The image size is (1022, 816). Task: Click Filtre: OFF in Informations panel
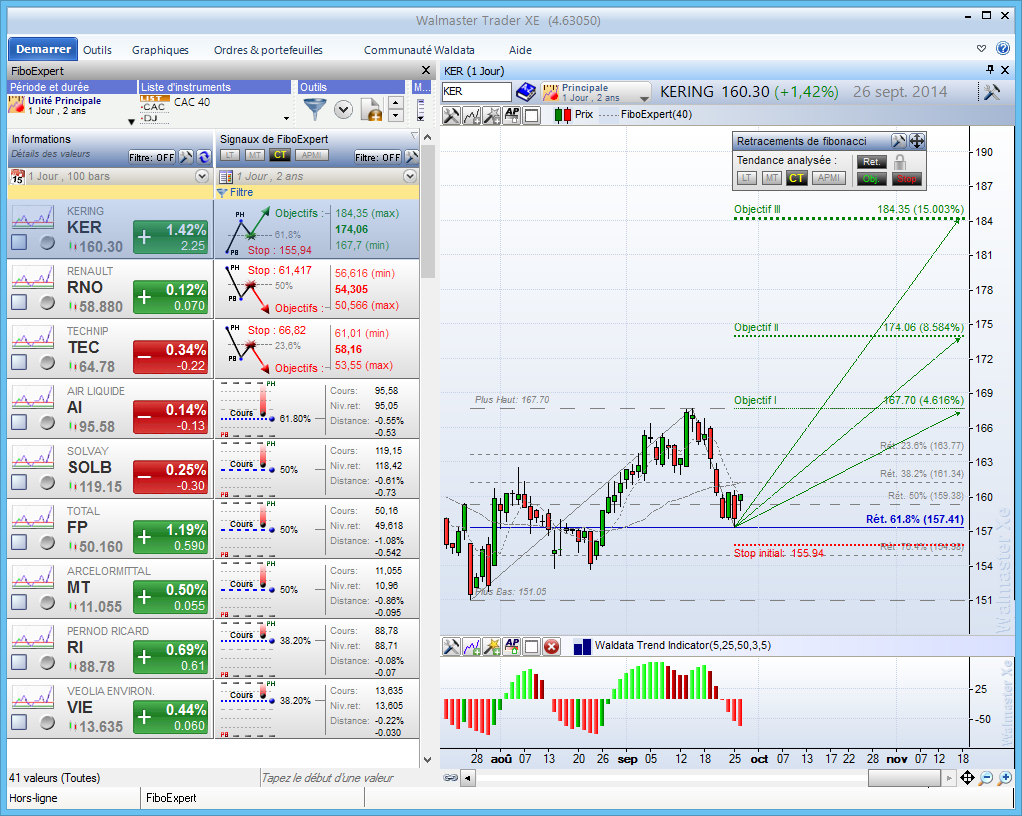tap(152, 157)
